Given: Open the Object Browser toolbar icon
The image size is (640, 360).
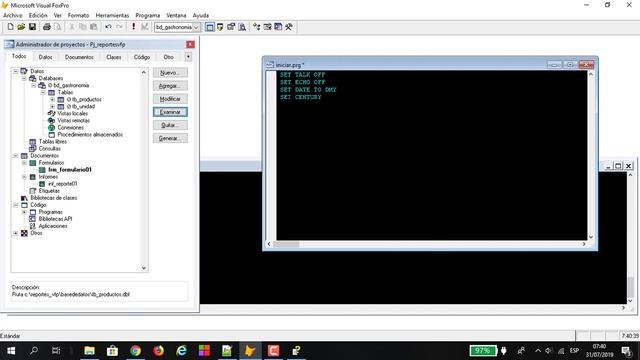Looking at the screenshot, I should (x=267, y=27).
